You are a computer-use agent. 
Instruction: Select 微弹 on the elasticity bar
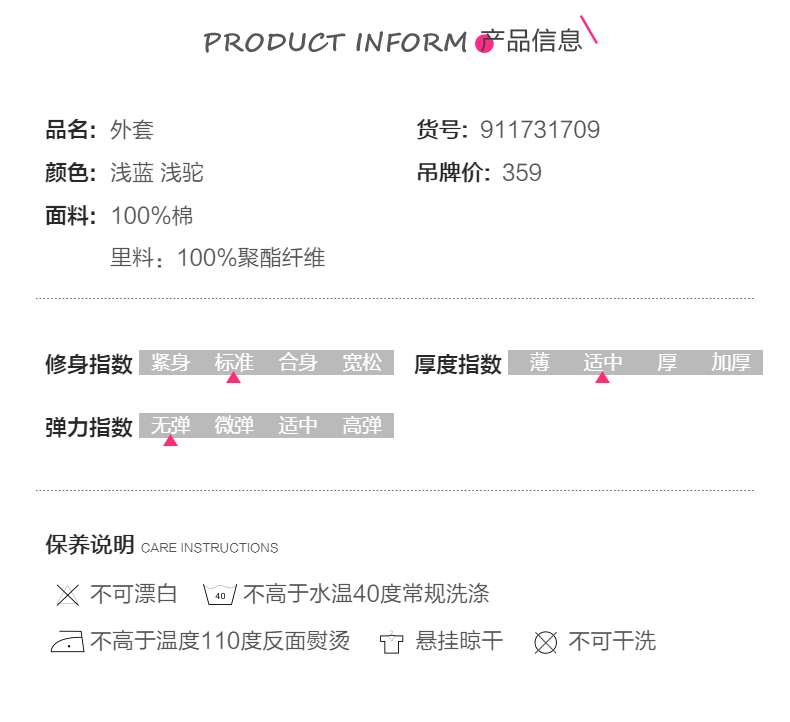[234, 425]
